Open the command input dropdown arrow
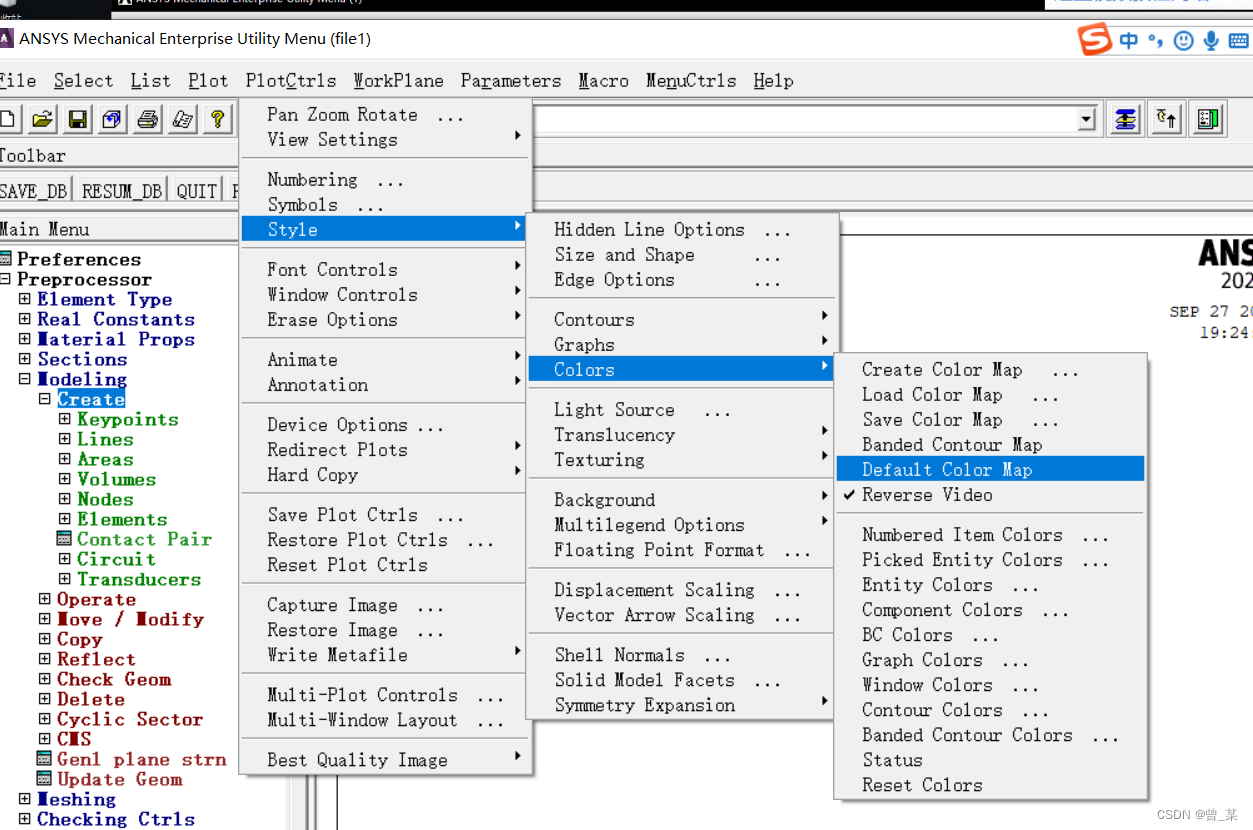Screen dimensions: 1253x830 (x=1087, y=120)
